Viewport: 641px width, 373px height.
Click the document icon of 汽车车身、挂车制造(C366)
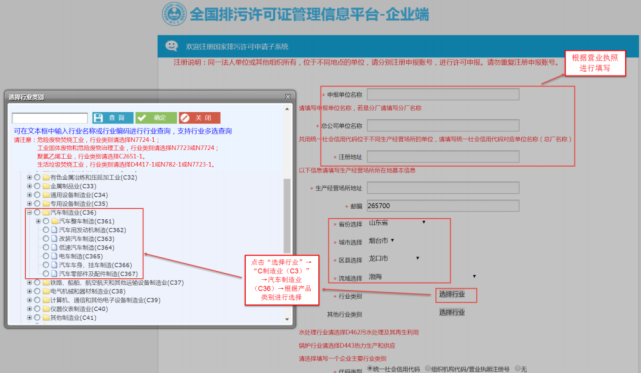[x=54, y=265]
